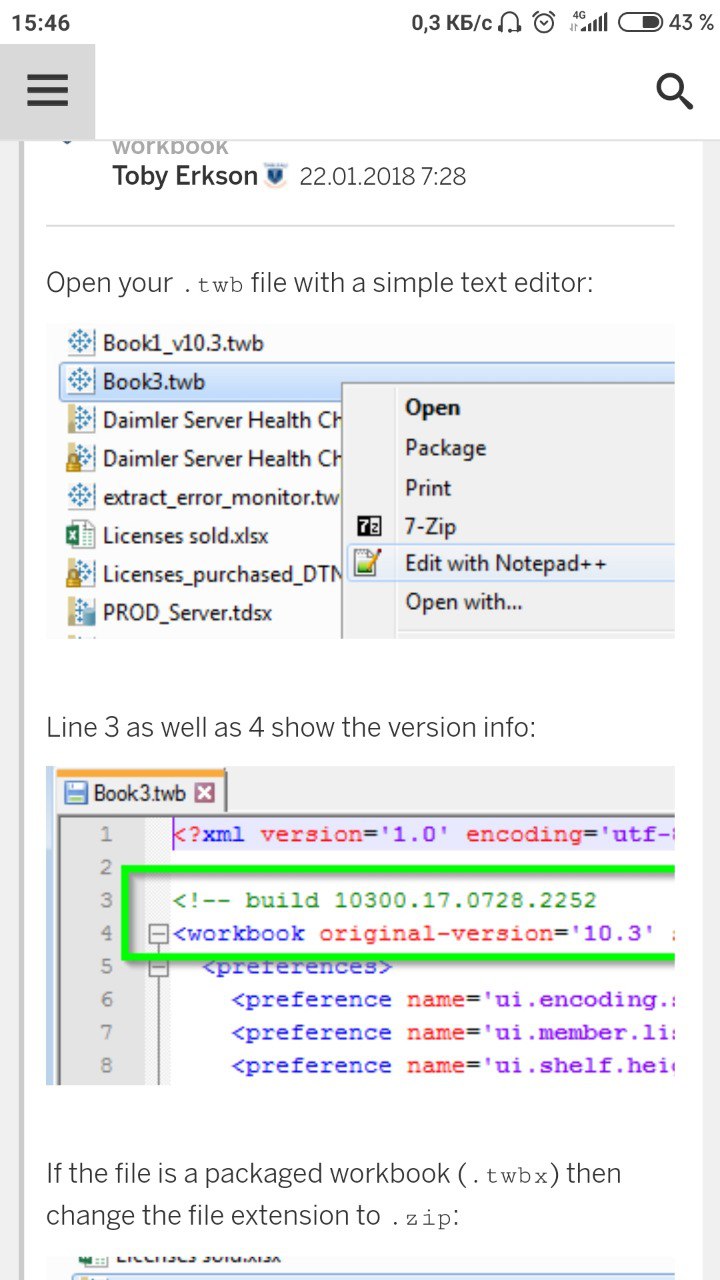Viewport: 720px width, 1280px height.
Task: Click the build 10300.17.0728.2252 comment line
Action: click(x=384, y=901)
